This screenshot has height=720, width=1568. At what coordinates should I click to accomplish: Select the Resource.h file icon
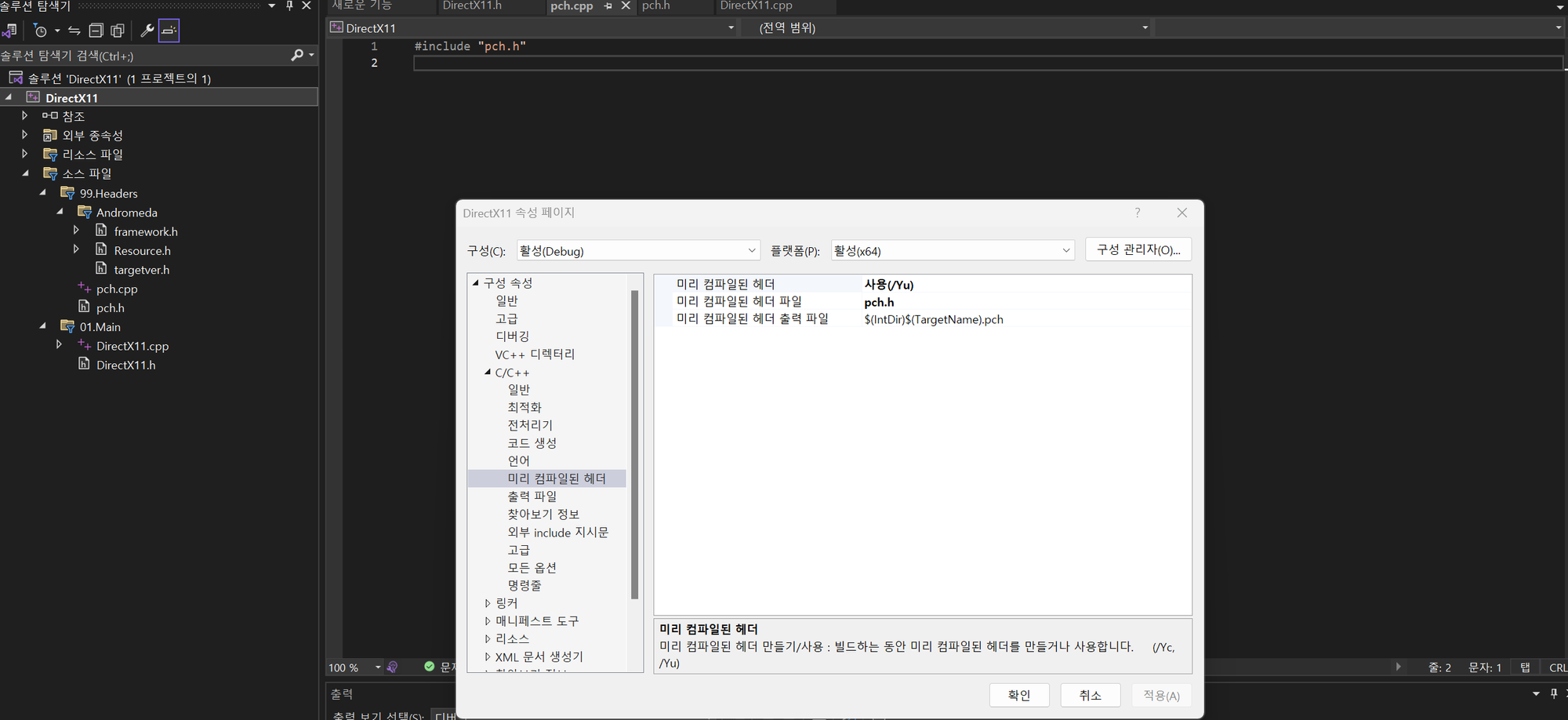[x=101, y=249]
